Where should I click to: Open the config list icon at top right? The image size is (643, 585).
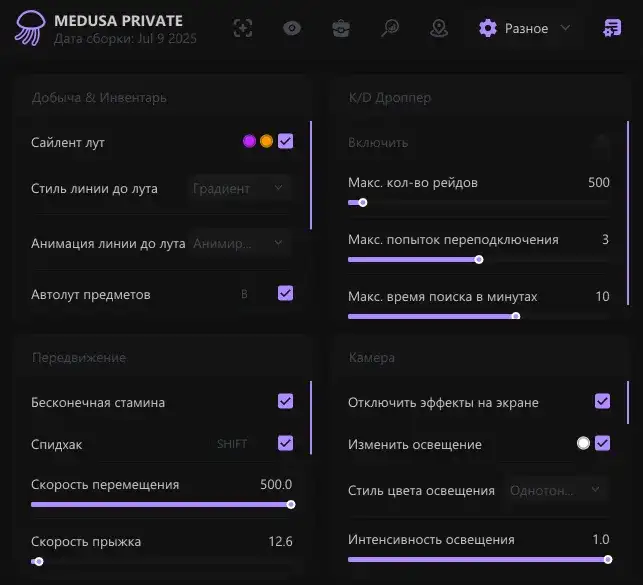click(x=612, y=29)
